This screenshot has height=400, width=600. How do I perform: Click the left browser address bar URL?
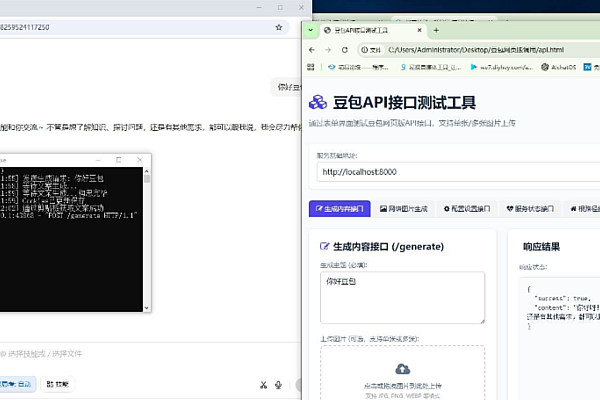[x=24, y=27]
